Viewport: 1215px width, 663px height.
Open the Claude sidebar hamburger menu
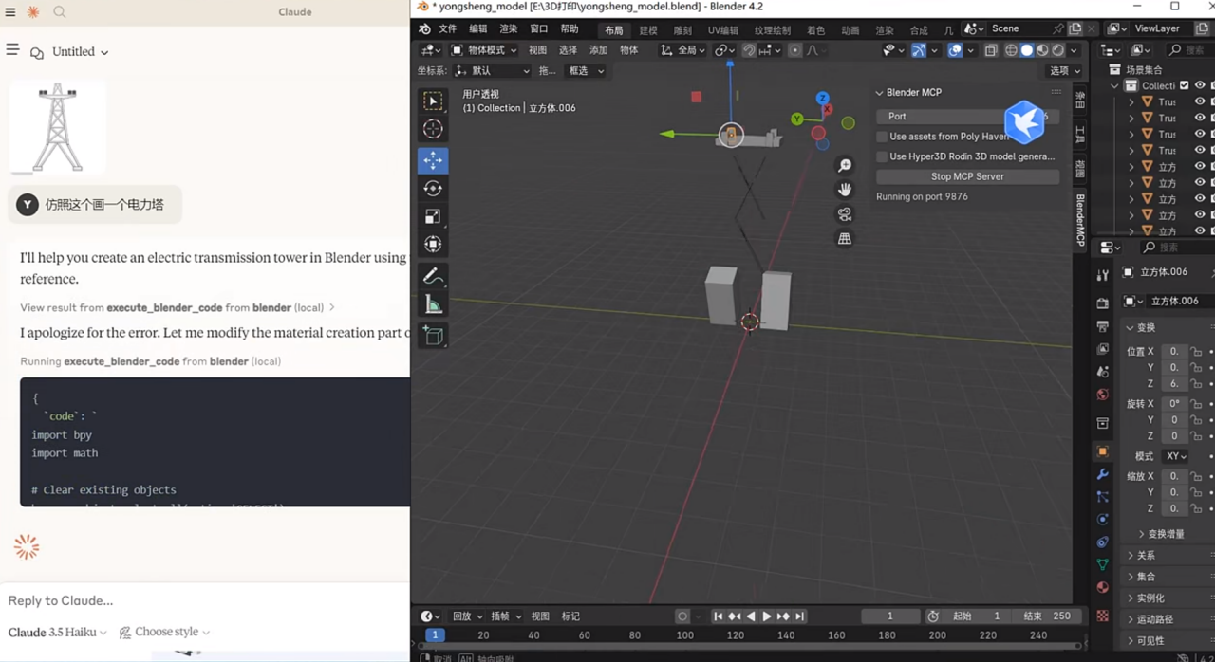(x=12, y=50)
